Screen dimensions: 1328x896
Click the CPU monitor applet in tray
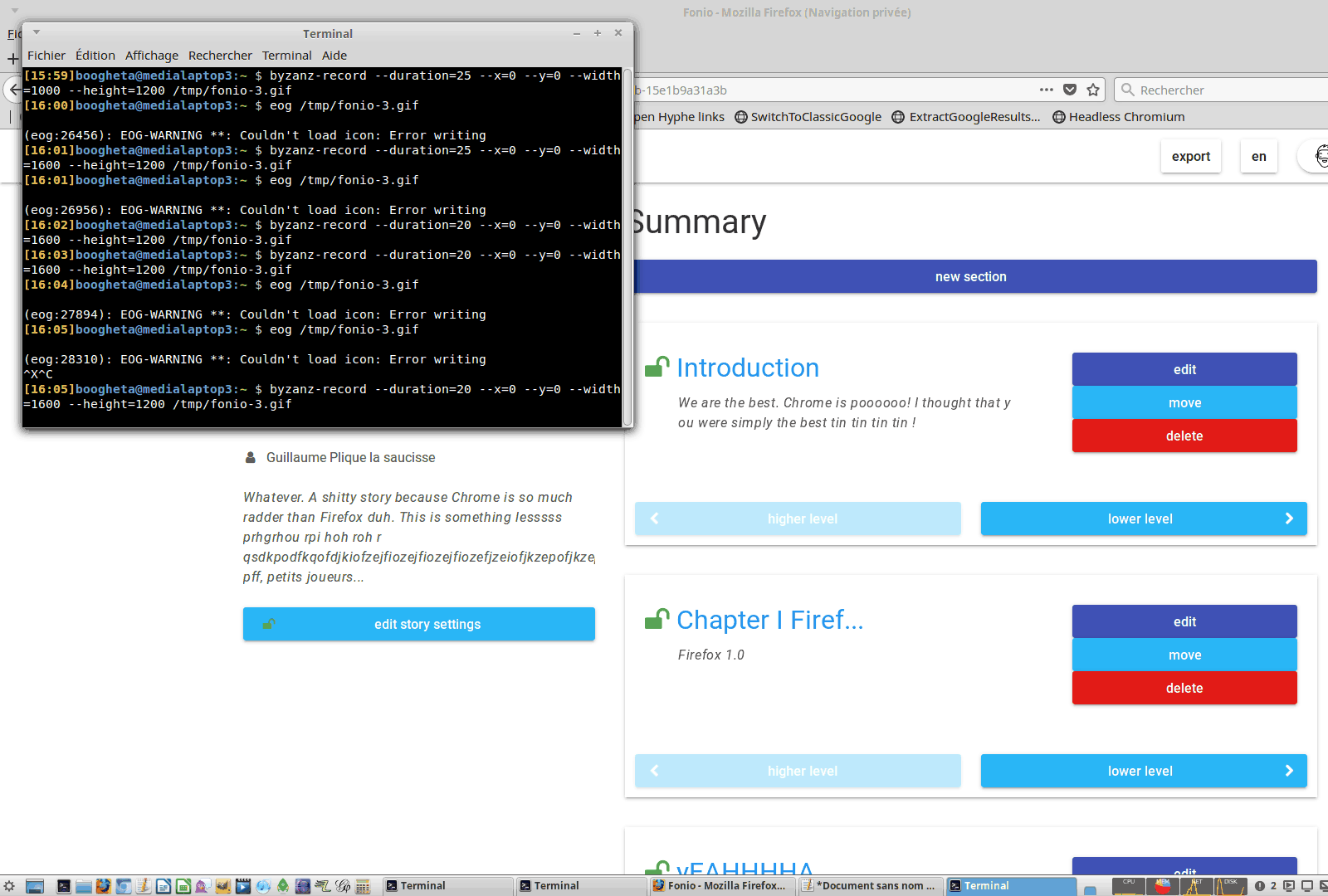point(1129,886)
